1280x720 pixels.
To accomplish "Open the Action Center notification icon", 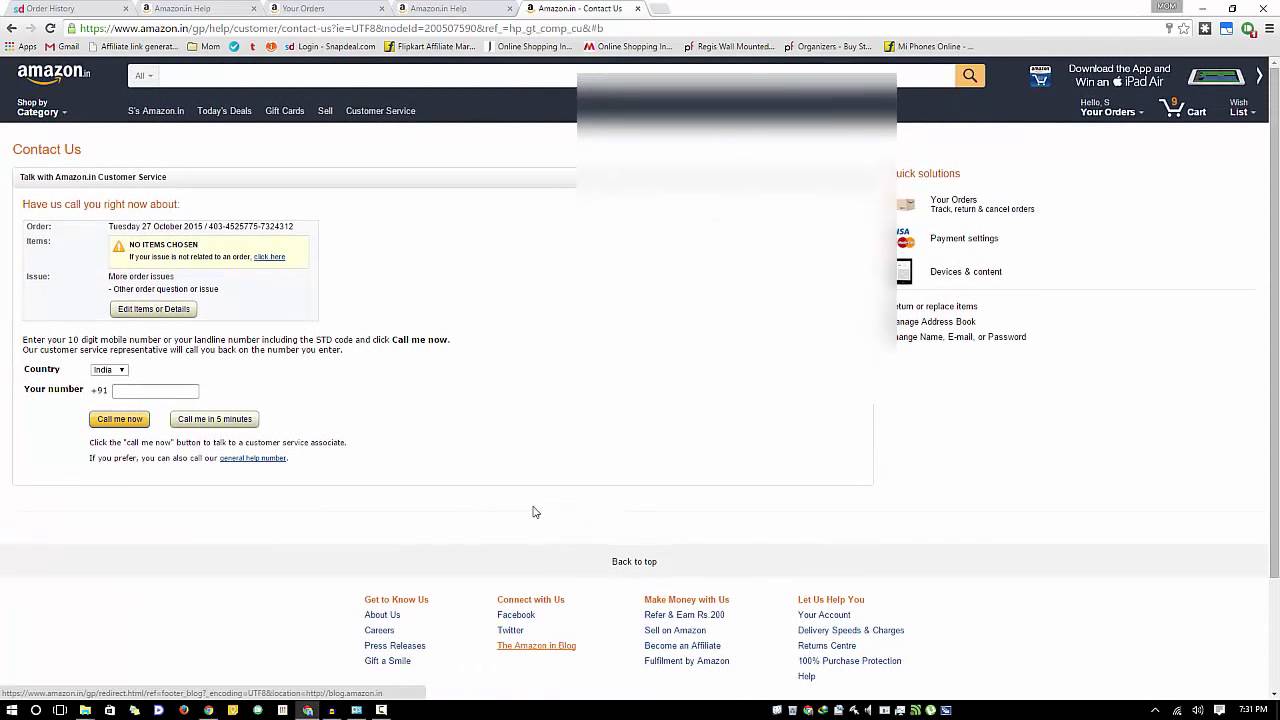I will tap(1220, 710).
